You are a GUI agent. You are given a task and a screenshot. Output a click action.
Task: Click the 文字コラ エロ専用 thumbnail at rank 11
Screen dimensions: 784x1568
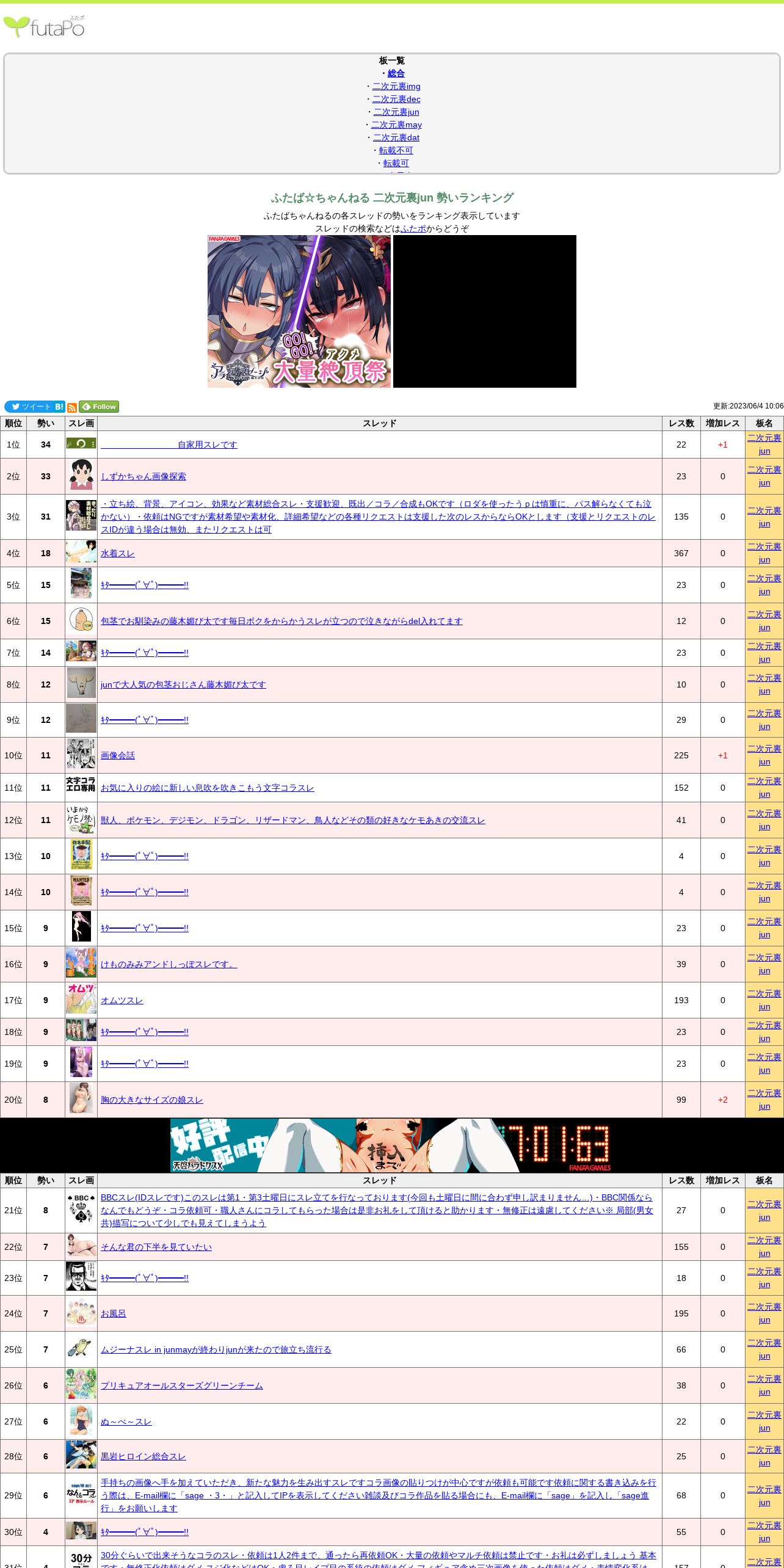[x=81, y=785]
